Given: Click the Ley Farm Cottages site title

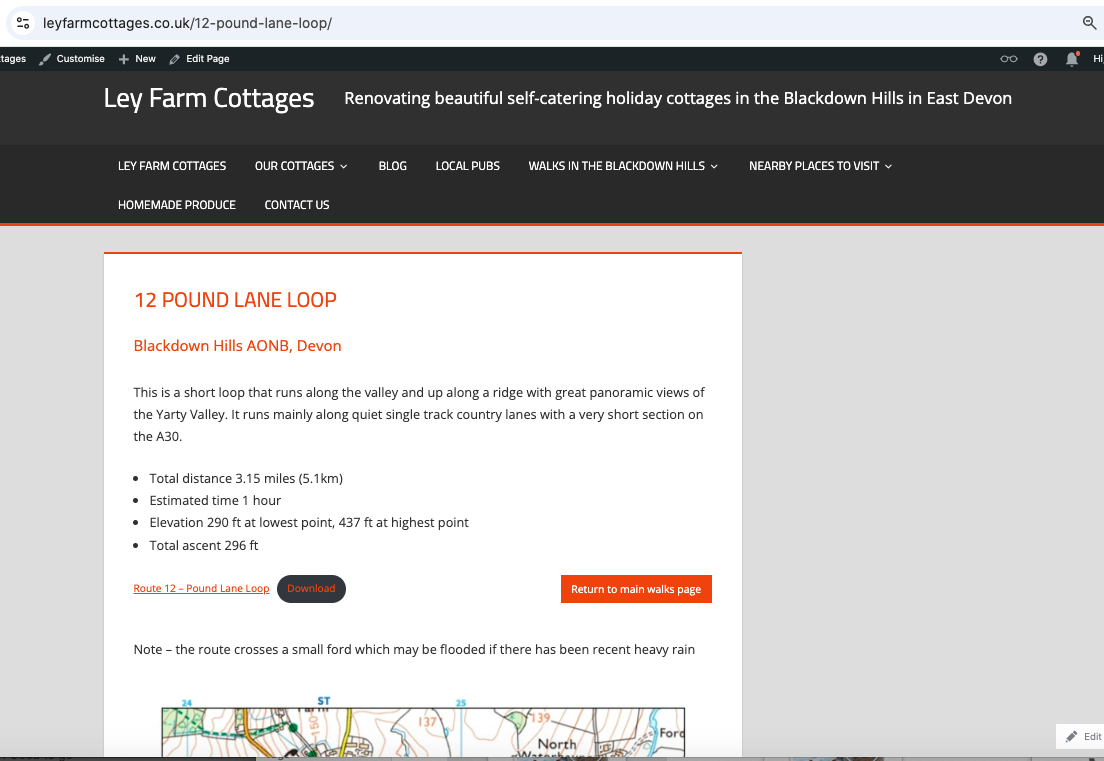Looking at the screenshot, I should (209, 98).
